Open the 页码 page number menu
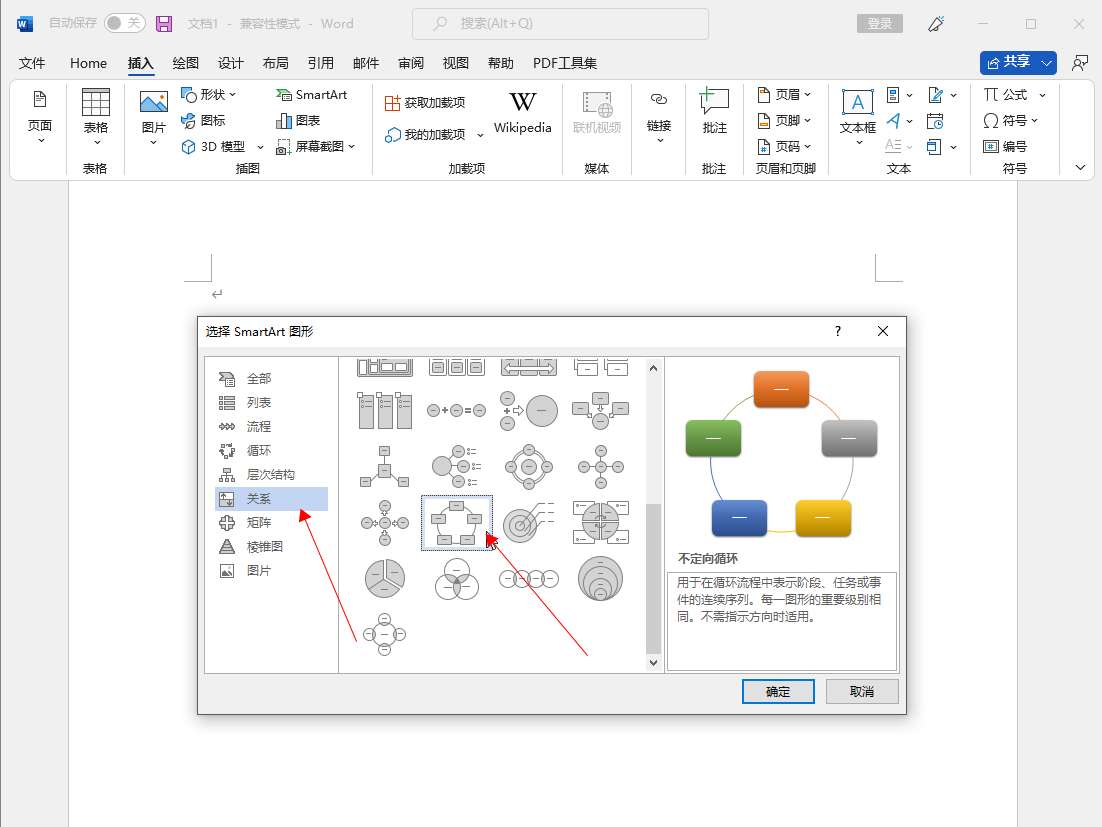Viewport: 1102px width, 827px height. [x=784, y=146]
